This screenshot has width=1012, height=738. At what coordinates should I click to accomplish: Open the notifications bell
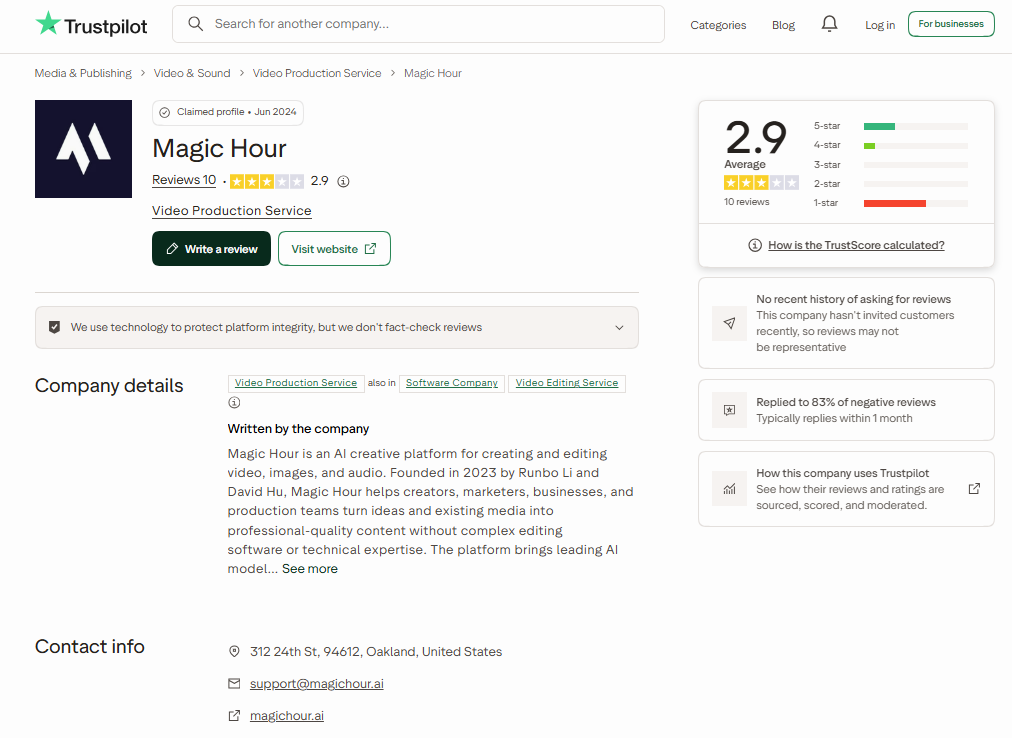click(x=829, y=24)
